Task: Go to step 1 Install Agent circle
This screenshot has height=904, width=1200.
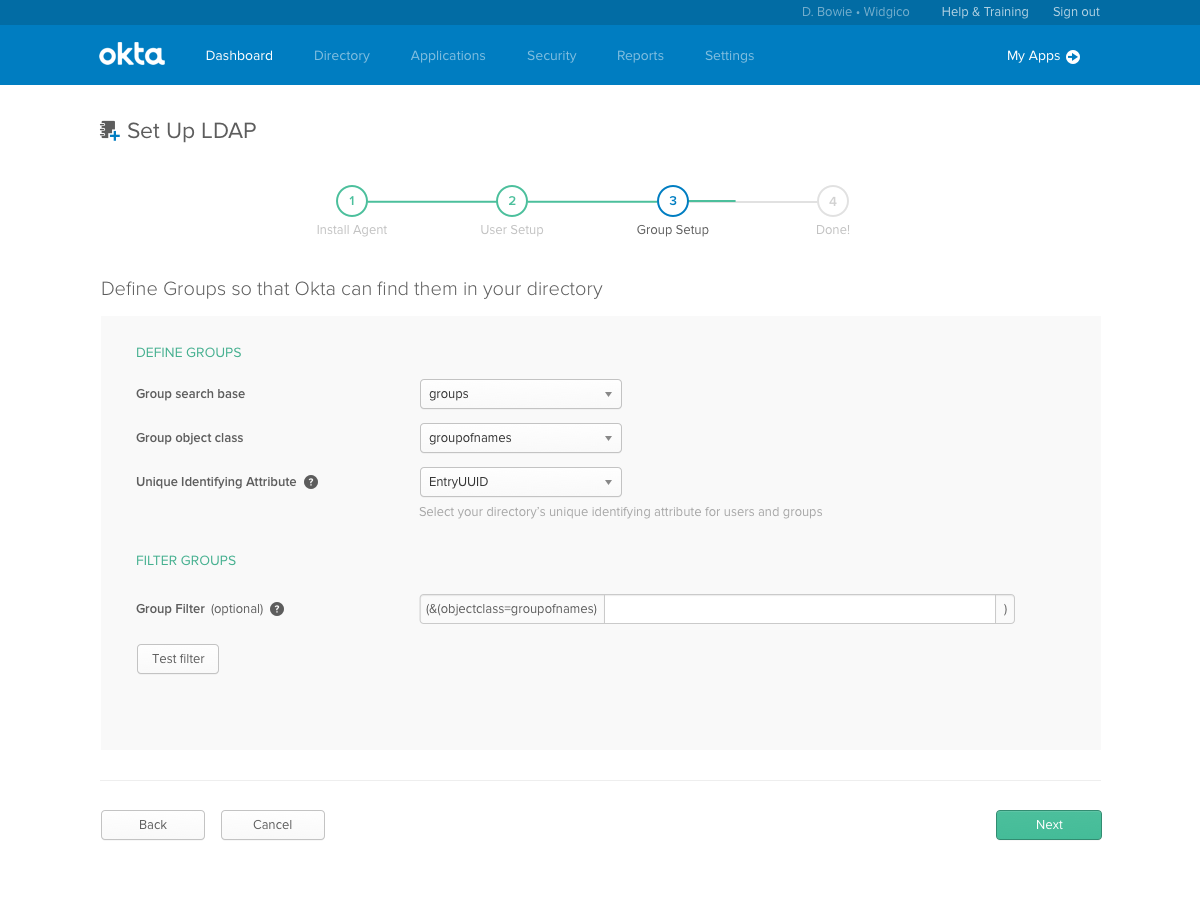Action: point(352,201)
